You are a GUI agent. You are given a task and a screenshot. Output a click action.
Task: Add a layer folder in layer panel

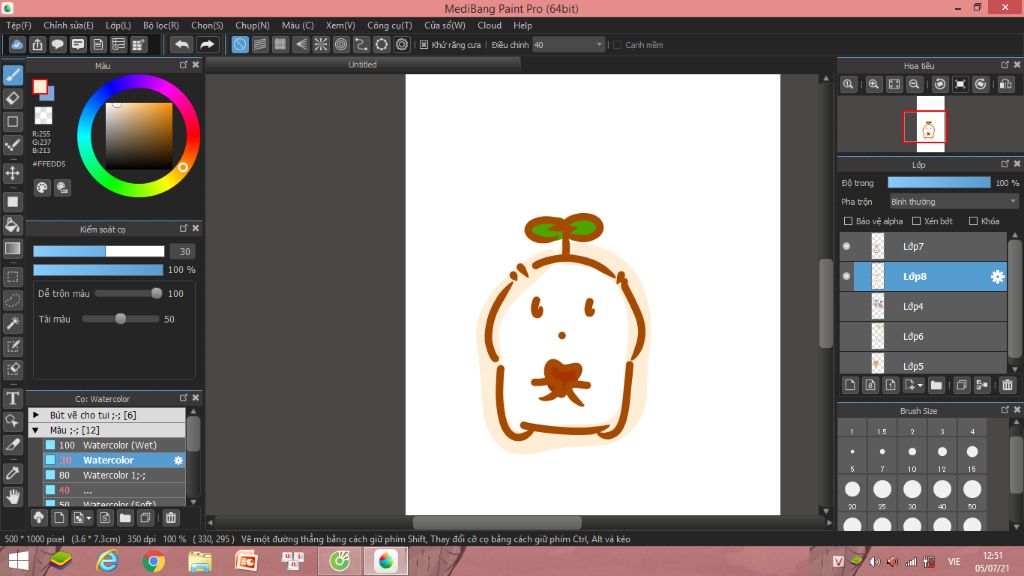click(936, 385)
